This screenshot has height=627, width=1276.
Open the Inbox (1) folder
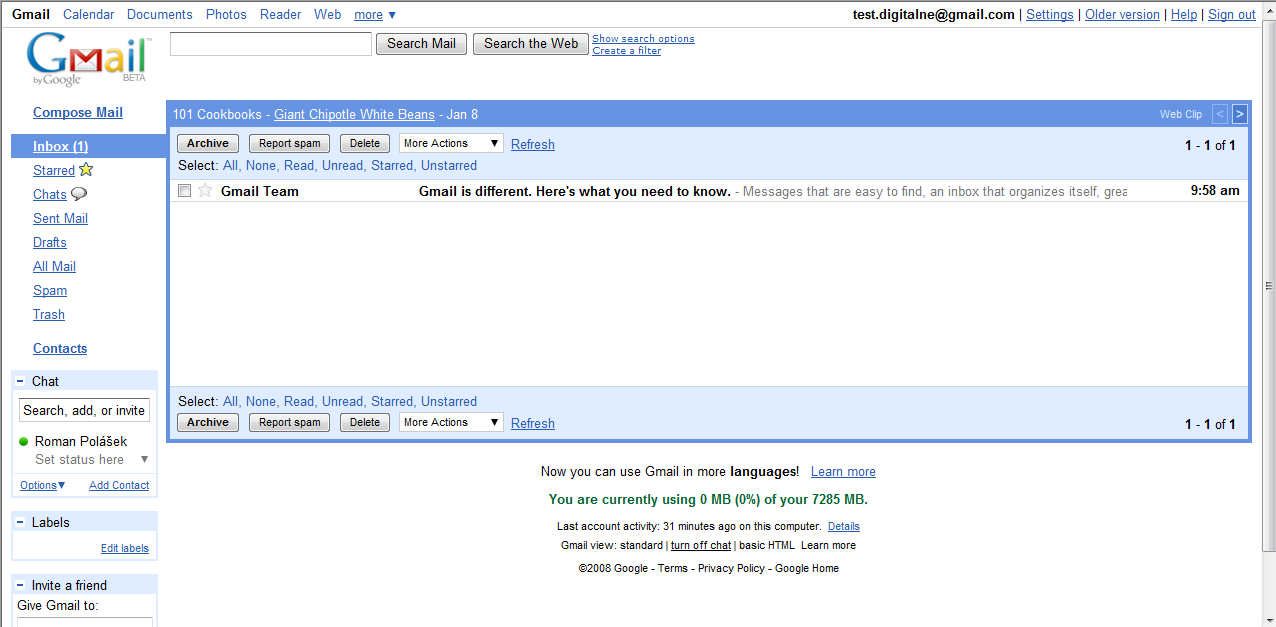click(60, 146)
